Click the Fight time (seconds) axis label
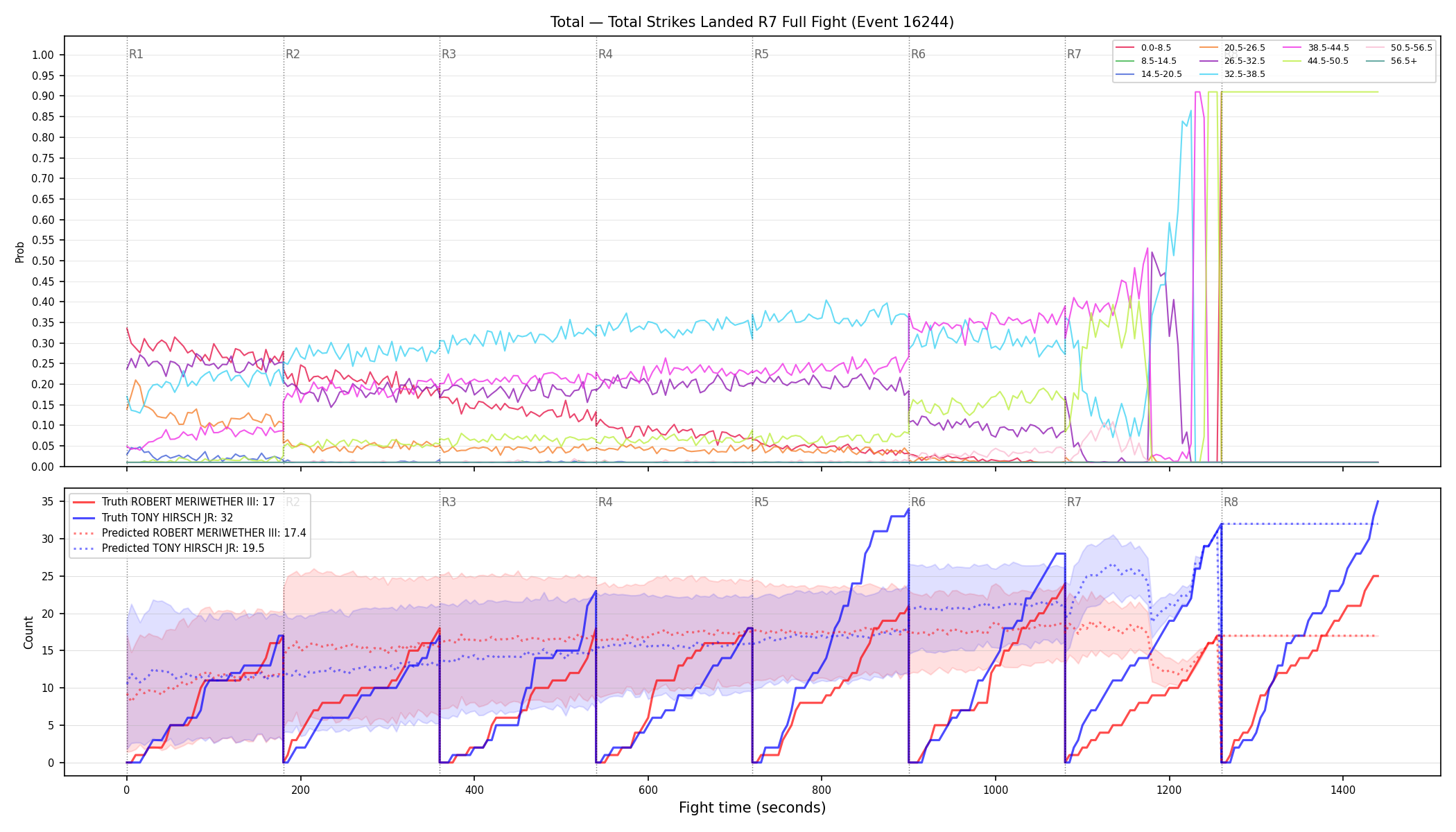The height and width of the screenshot is (832, 1456). (752, 808)
